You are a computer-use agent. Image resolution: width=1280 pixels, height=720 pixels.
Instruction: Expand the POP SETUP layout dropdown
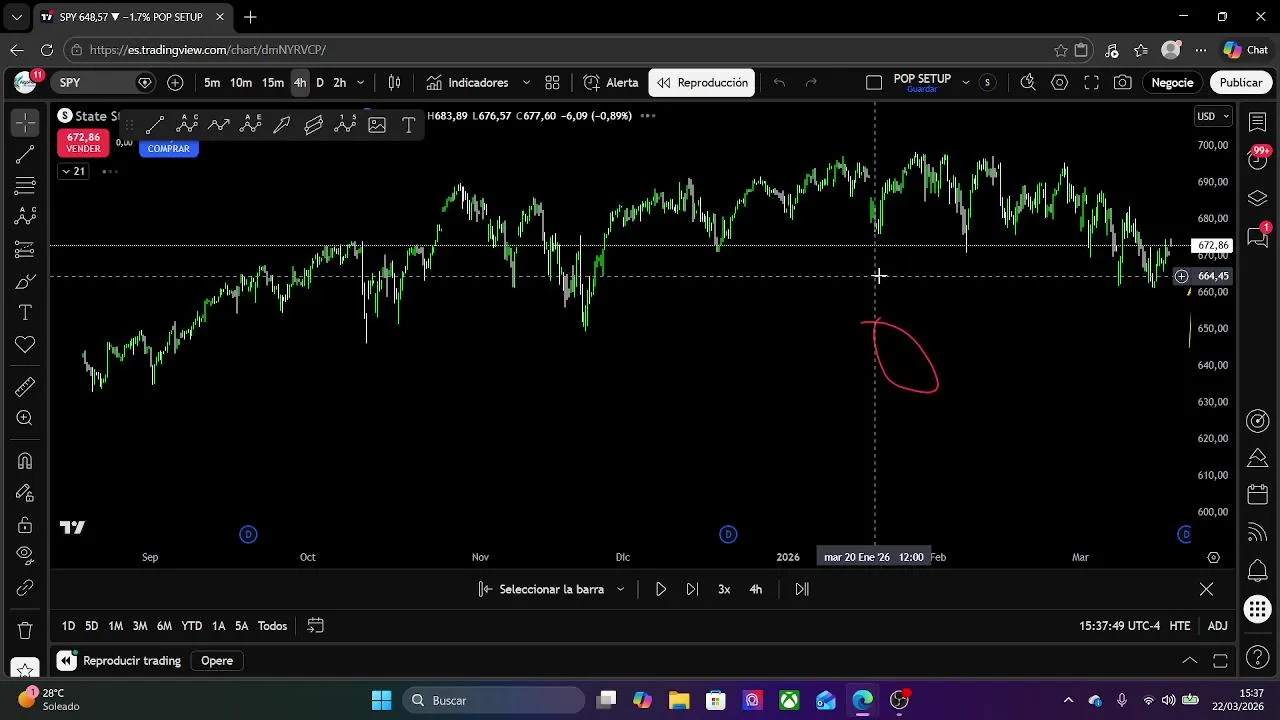point(966,83)
